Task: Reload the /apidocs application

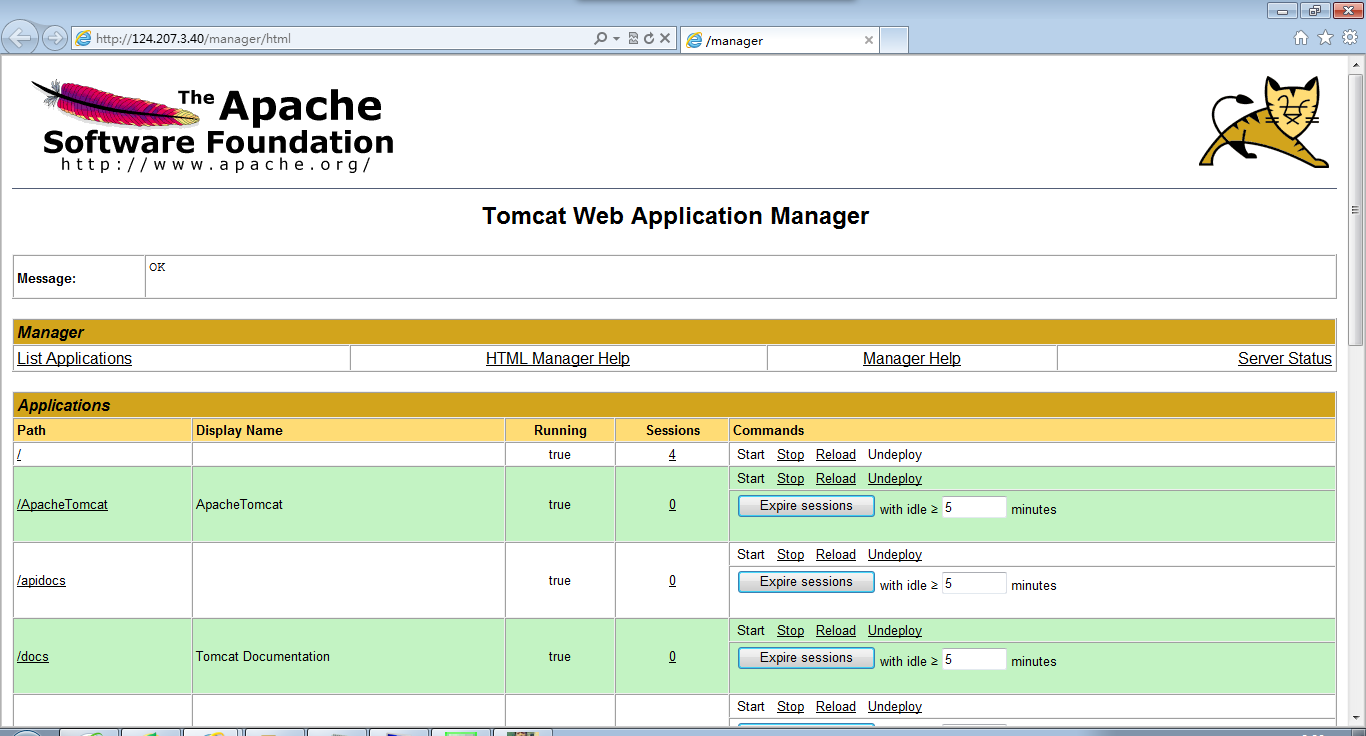Action: click(836, 555)
